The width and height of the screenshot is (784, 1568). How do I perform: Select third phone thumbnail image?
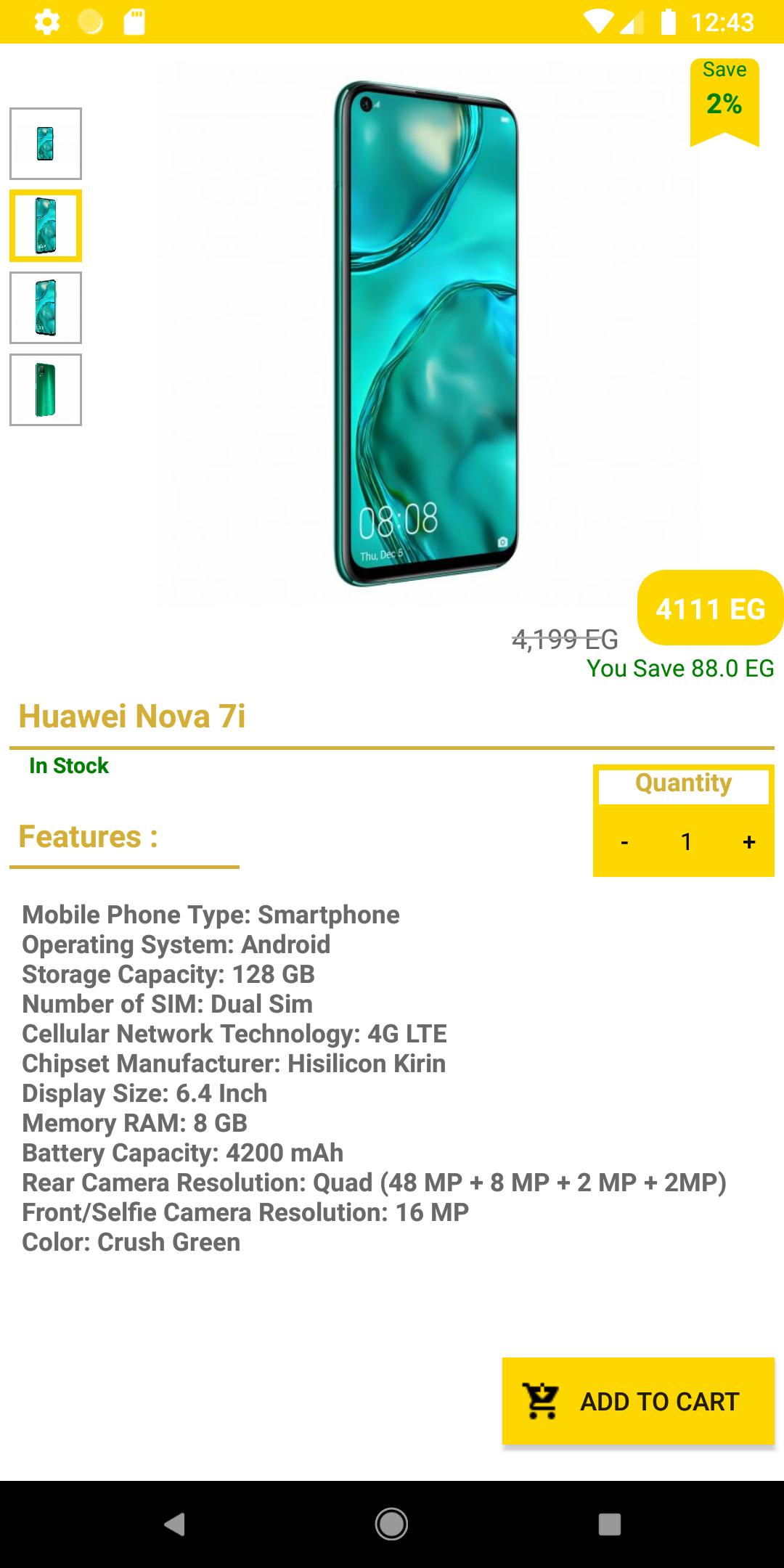[x=46, y=308]
